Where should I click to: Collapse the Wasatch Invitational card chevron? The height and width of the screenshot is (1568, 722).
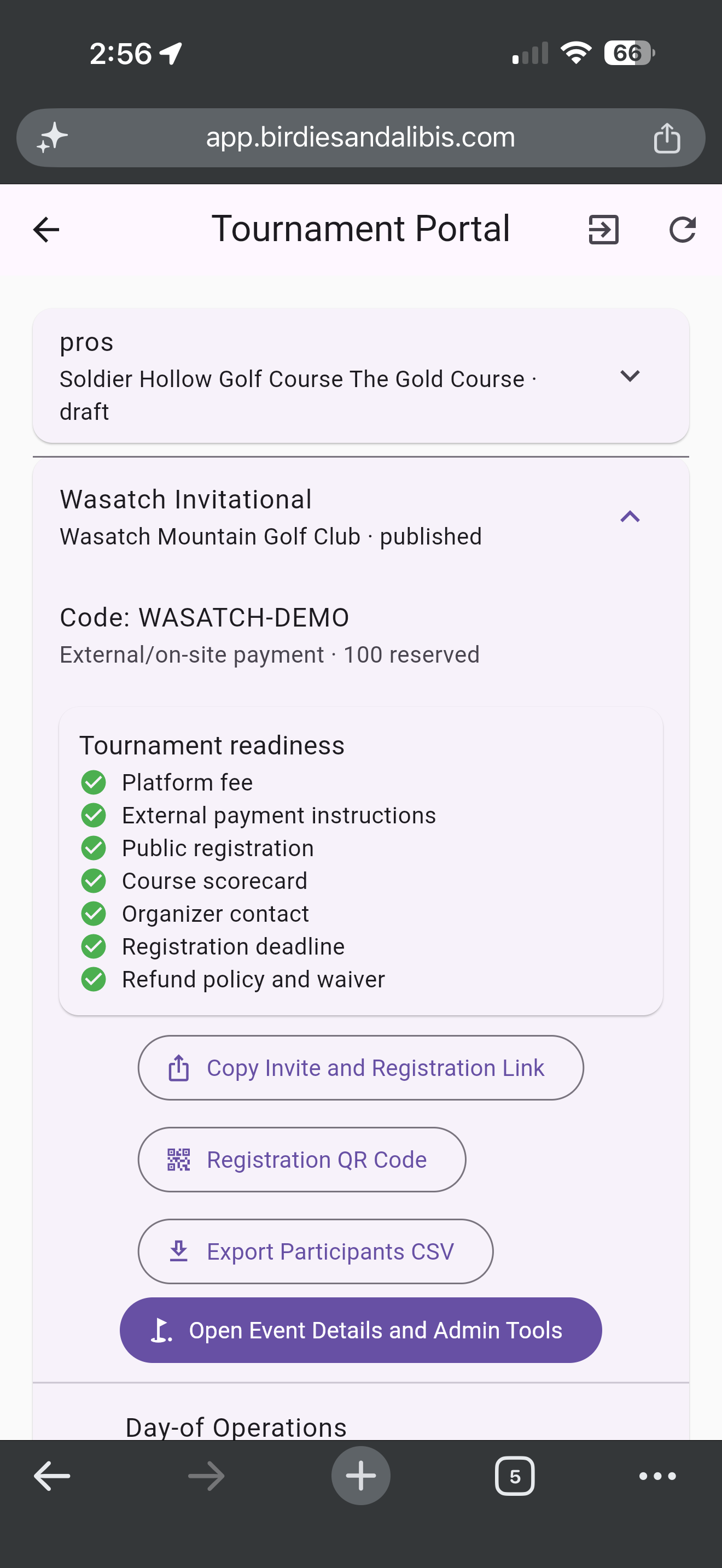[630, 517]
